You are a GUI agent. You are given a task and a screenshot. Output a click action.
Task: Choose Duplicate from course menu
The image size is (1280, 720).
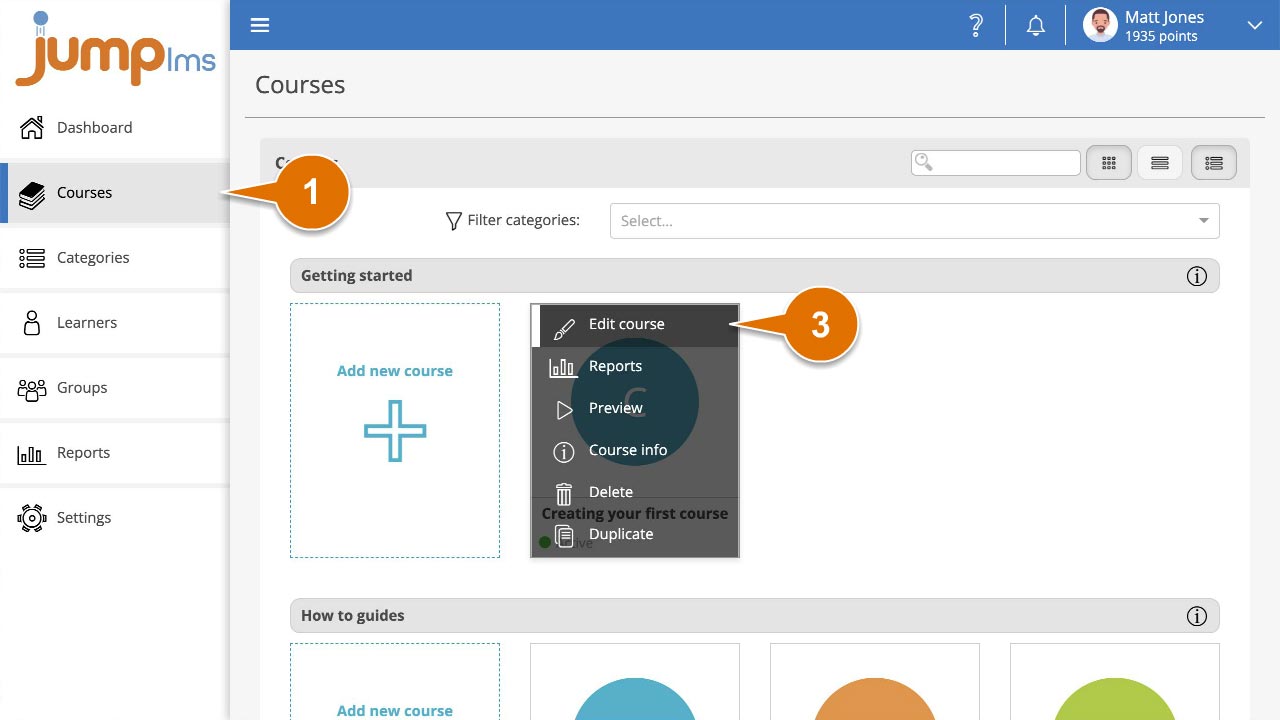(635, 535)
